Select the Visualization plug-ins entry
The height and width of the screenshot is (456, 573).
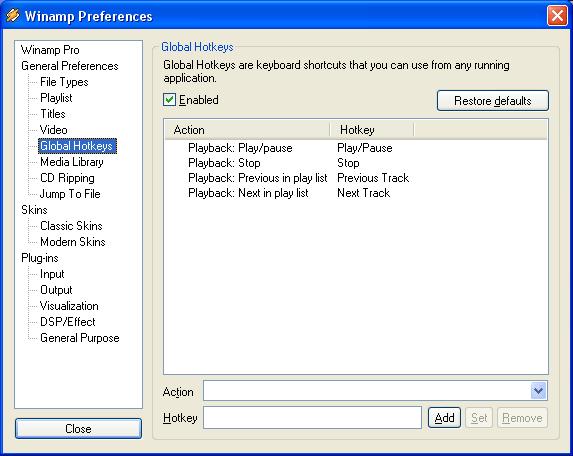click(69, 306)
